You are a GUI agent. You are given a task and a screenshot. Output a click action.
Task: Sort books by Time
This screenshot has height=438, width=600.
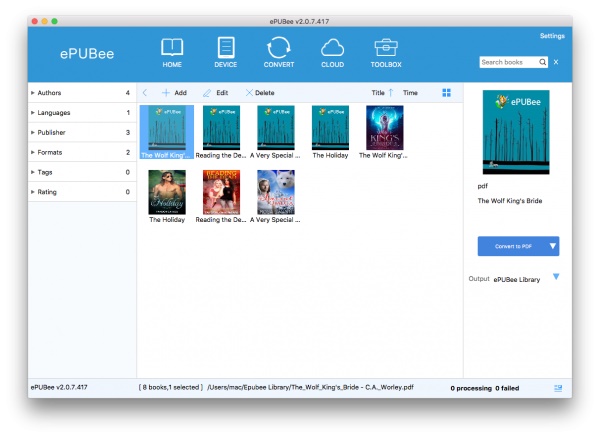click(x=410, y=93)
